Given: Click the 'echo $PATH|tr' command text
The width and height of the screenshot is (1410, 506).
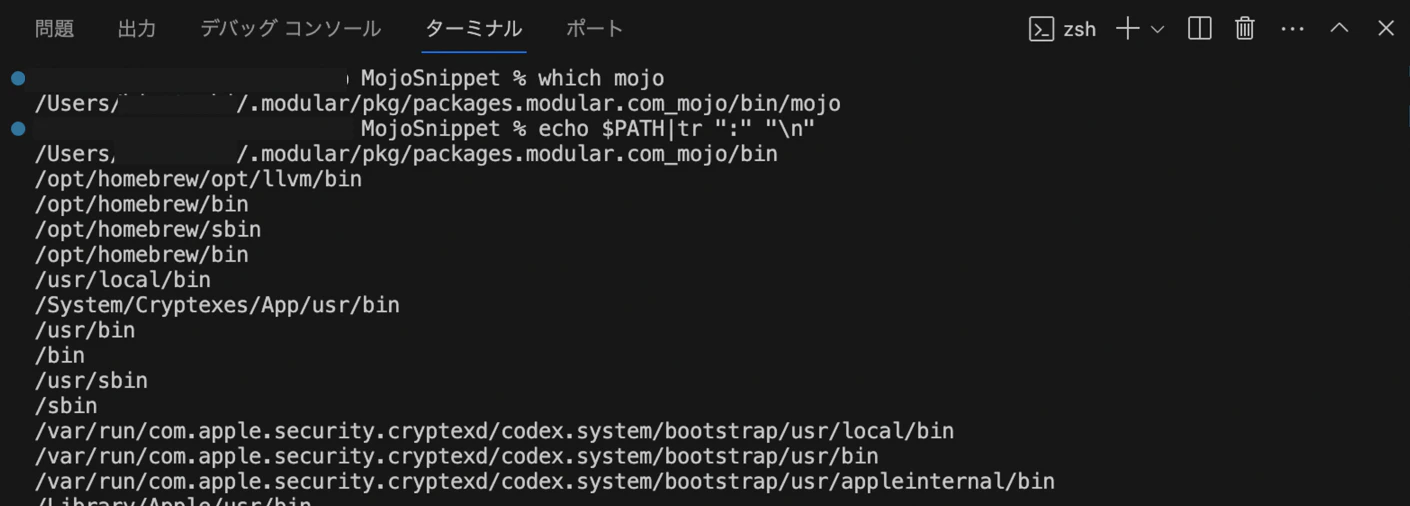Looking at the screenshot, I should pos(677,128).
